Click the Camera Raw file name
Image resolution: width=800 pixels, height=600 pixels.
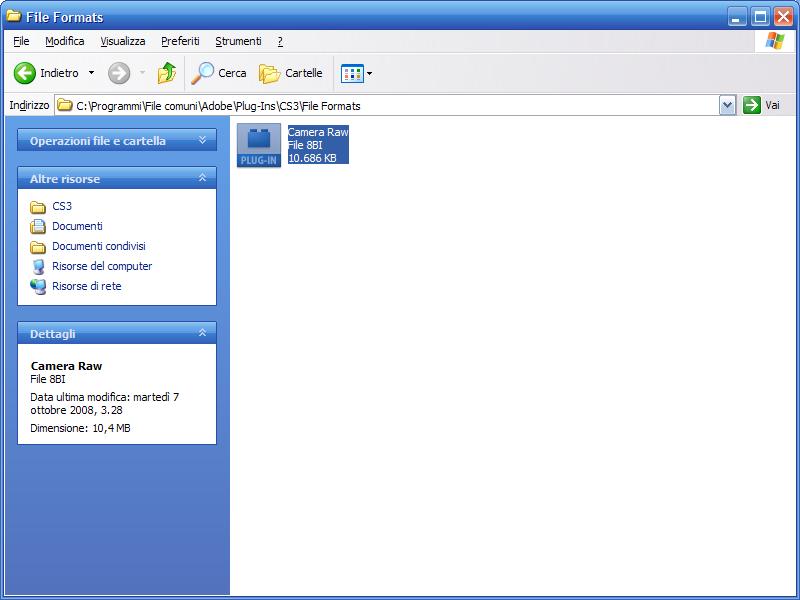tap(318, 132)
